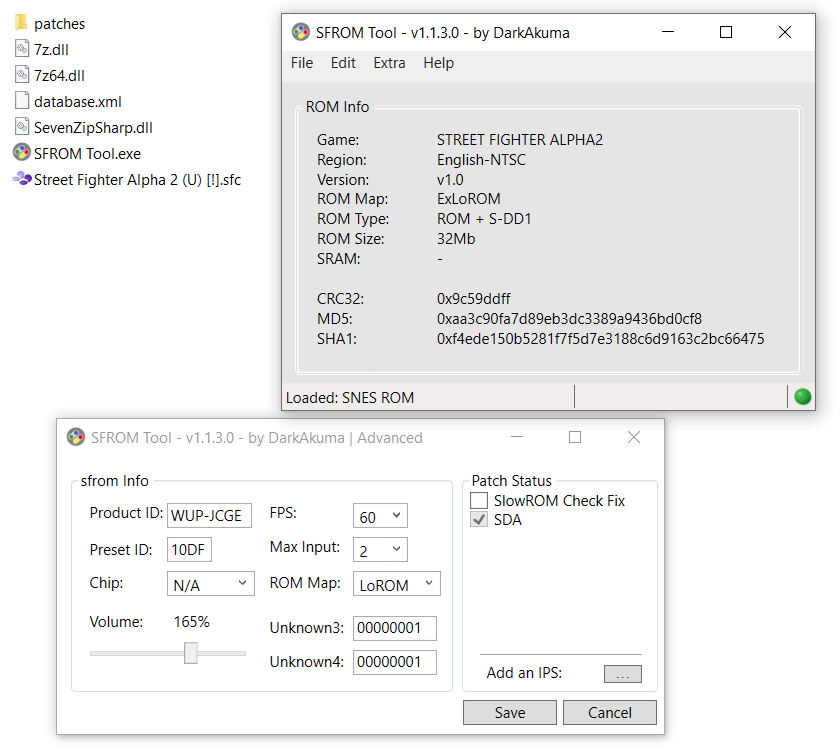Click the Region value English-NTSC
This screenshot has height=755, width=840.
(x=481, y=159)
